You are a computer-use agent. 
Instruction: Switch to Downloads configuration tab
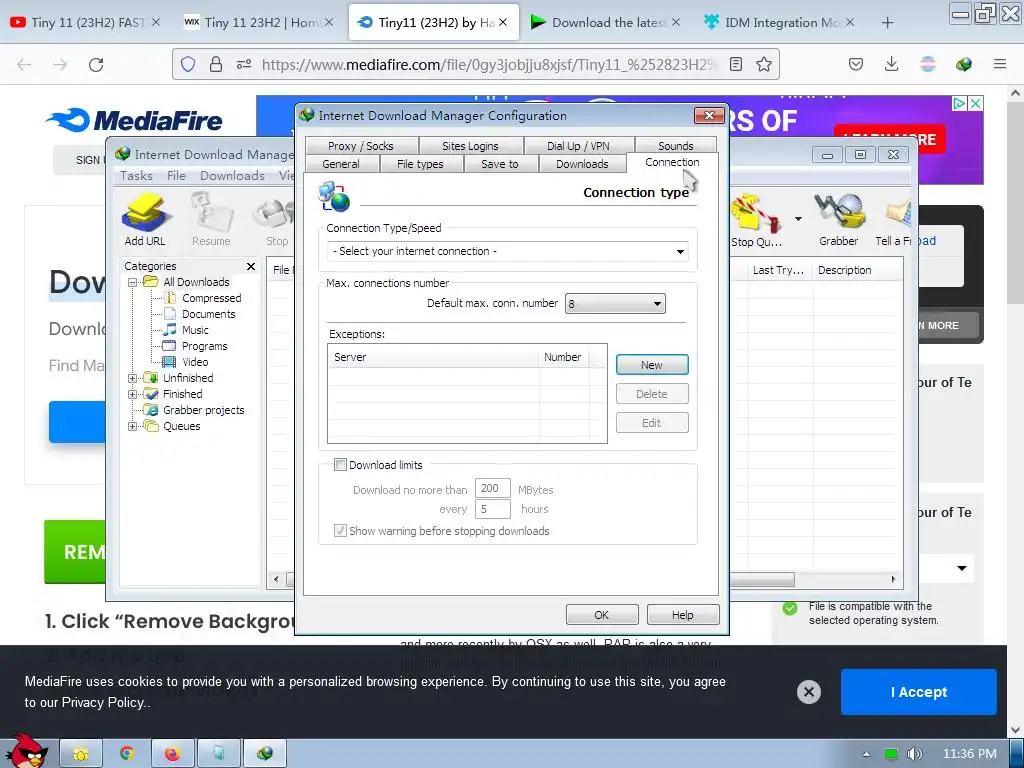pos(582,164)
